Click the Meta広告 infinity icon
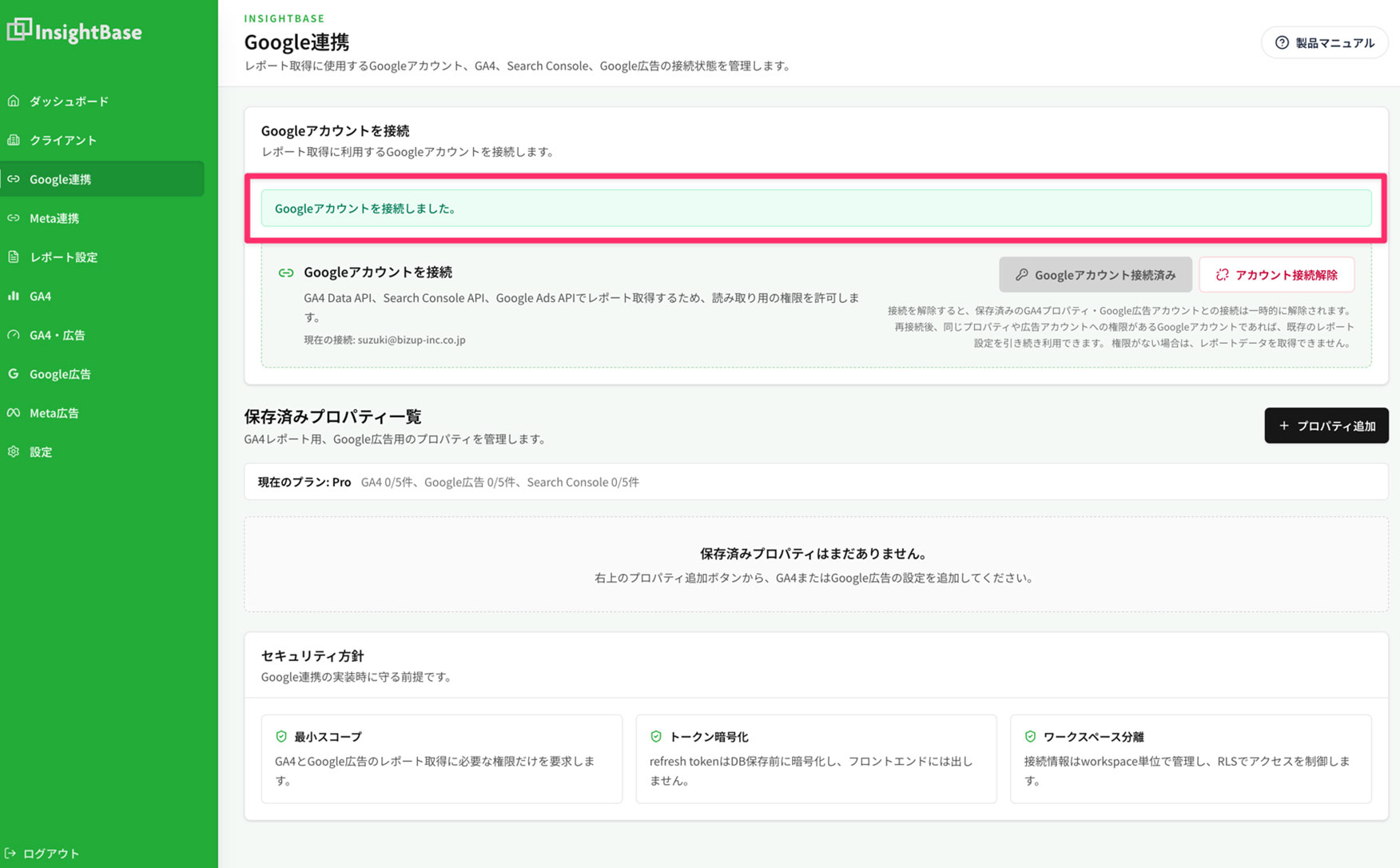This screenshot has height=868, width=1400. pos(14,412)
